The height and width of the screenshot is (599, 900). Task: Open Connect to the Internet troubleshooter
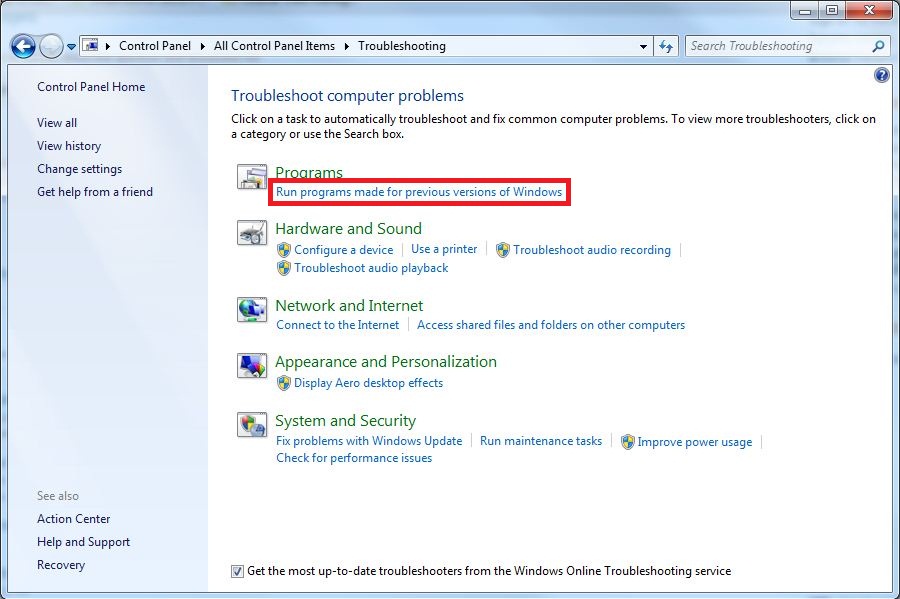pyautogui.click(x=338, y=325)
